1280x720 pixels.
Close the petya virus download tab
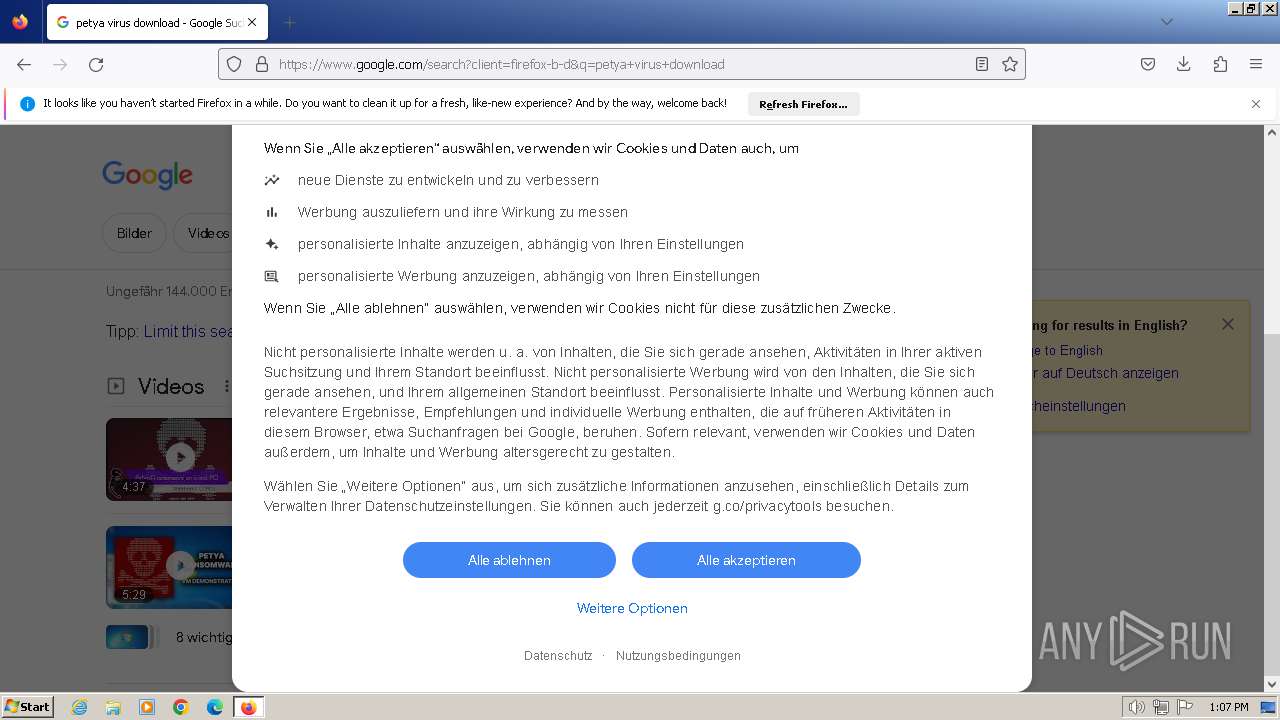pyautogui.click(x=251, y=22)
